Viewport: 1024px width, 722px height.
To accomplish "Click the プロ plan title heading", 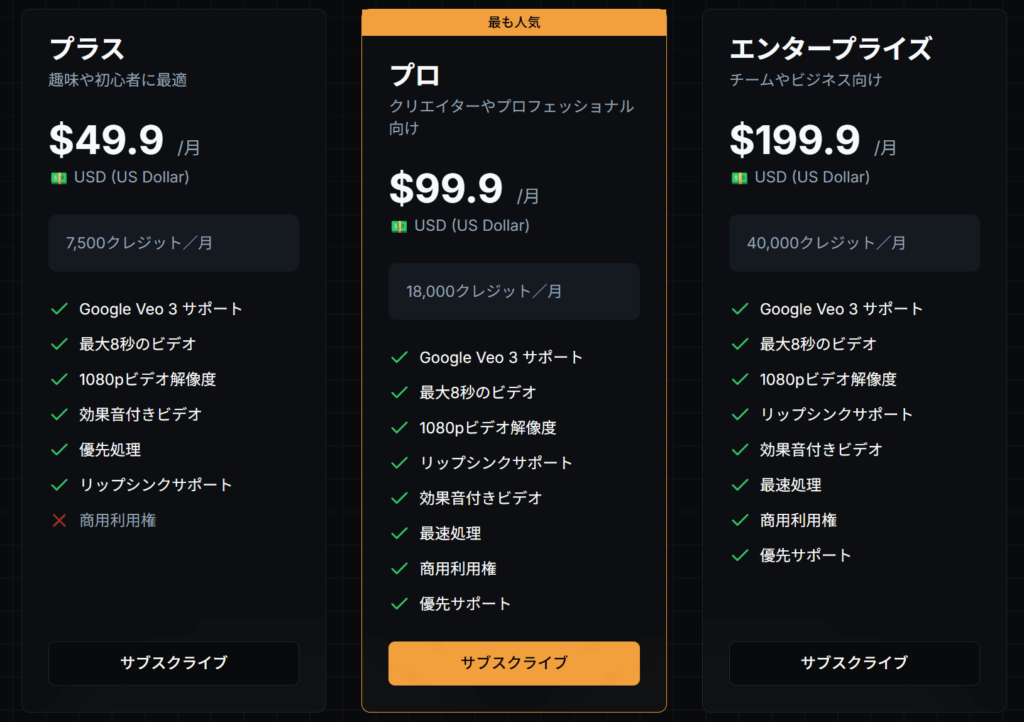I will point(414,75).
